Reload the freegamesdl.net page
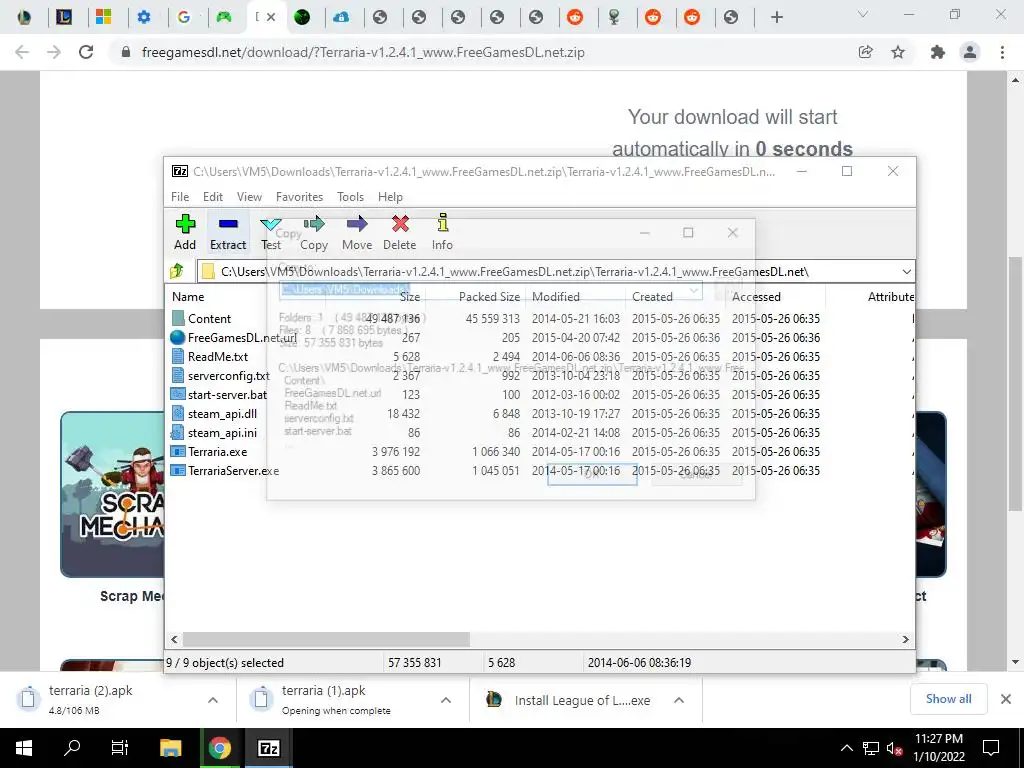Image resolution: width=1024 pixels, height=768 pixels. point(86,52)
